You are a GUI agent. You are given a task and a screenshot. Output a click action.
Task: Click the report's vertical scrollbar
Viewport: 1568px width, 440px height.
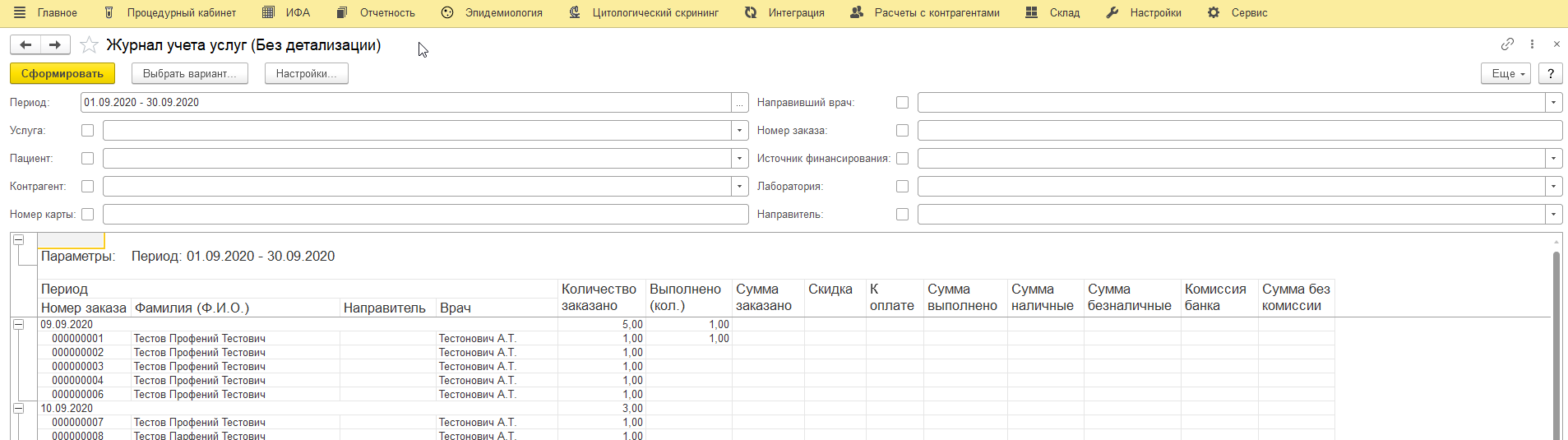(x=1556, y=345)
